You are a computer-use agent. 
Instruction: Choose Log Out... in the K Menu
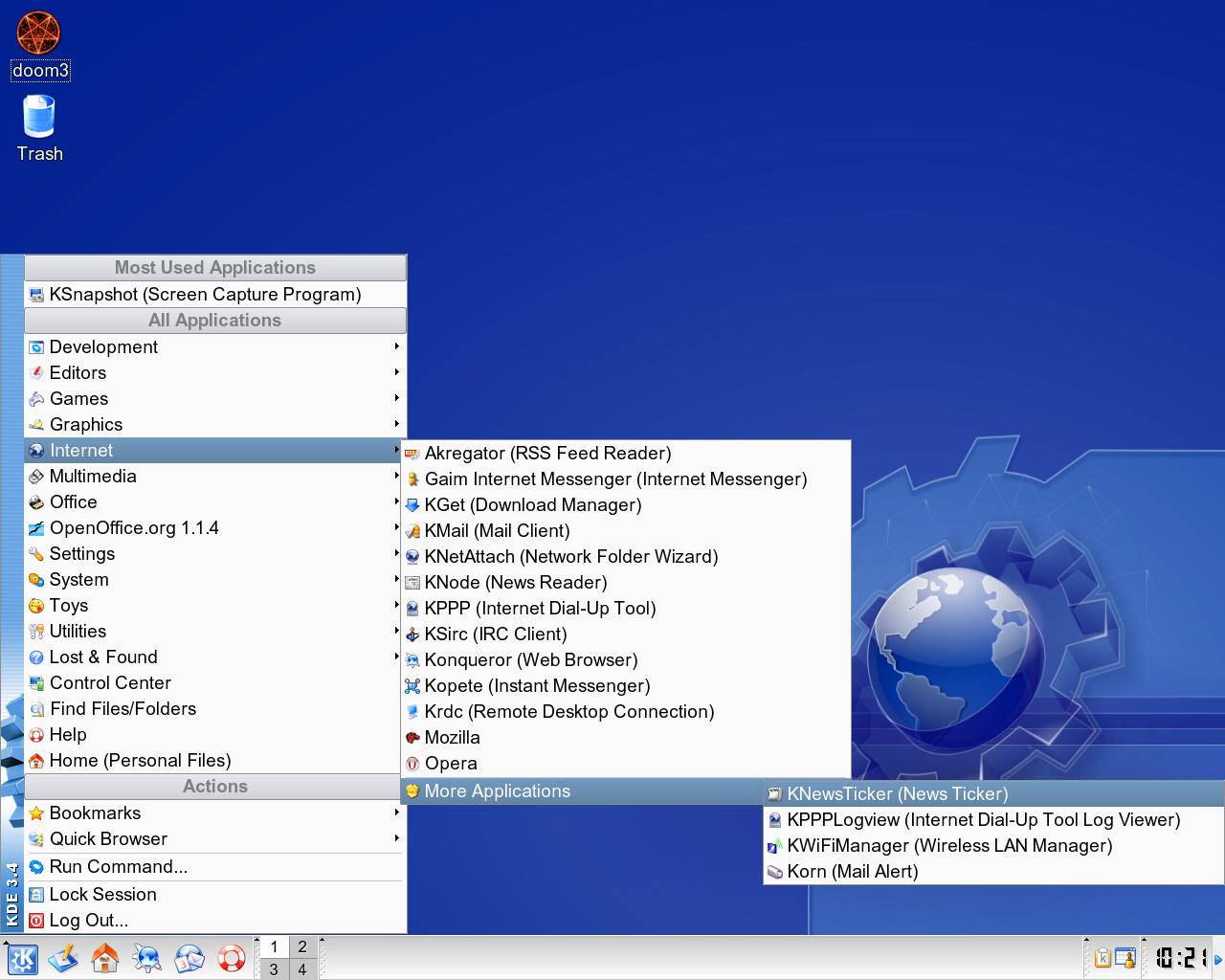click(215, 920)
